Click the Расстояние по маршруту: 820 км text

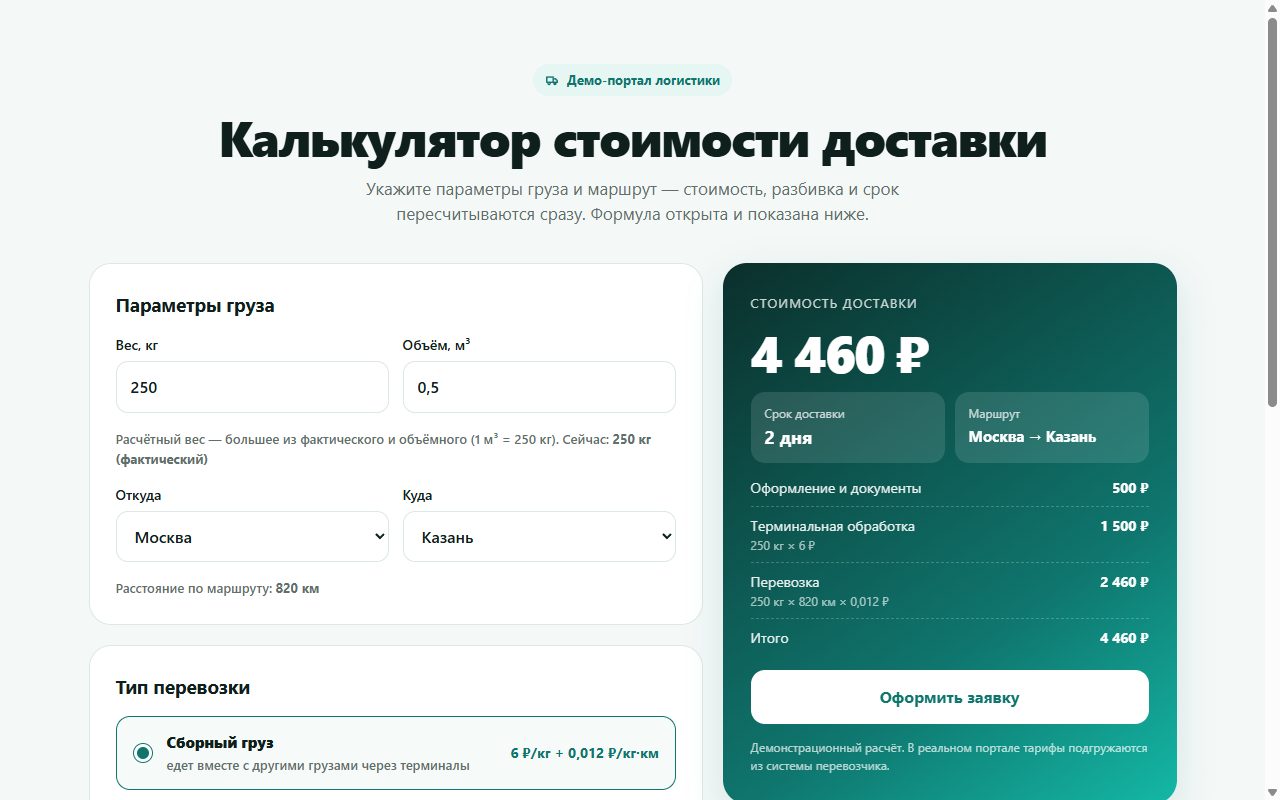click(x=217, y=589)
